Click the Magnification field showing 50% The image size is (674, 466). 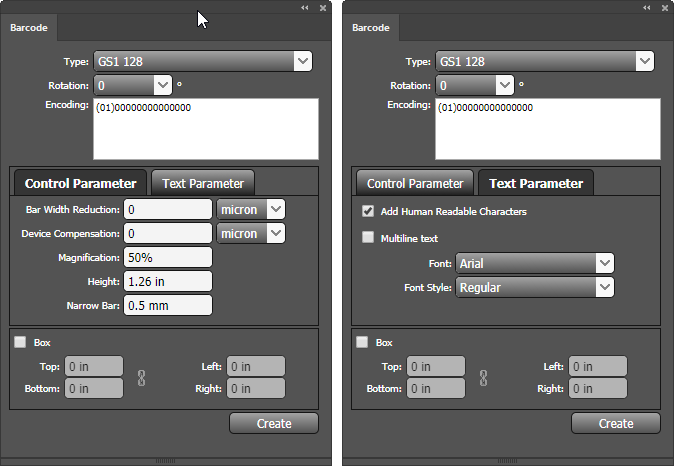[x=167, y=257]
